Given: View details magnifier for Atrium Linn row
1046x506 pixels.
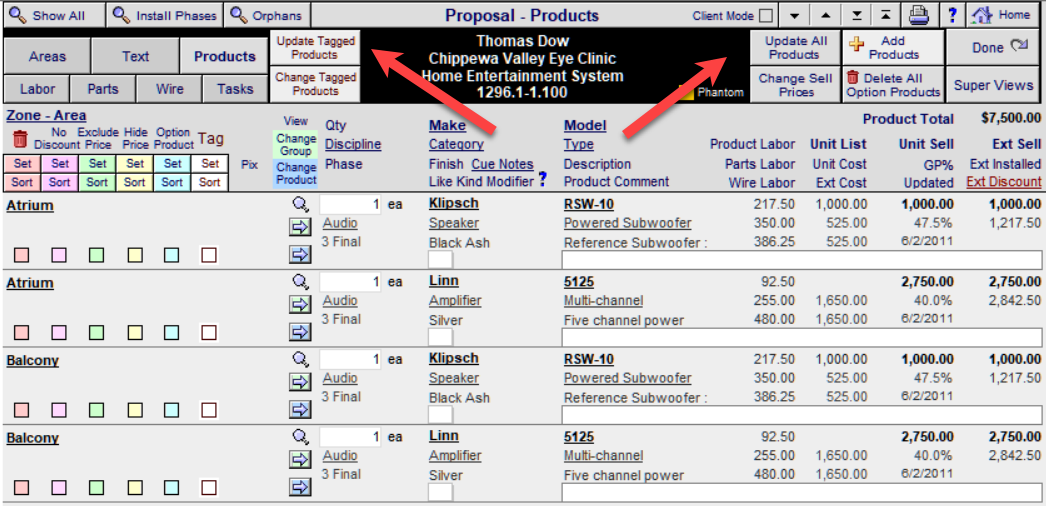Looking at the screenshot, I should click(301, 282).
